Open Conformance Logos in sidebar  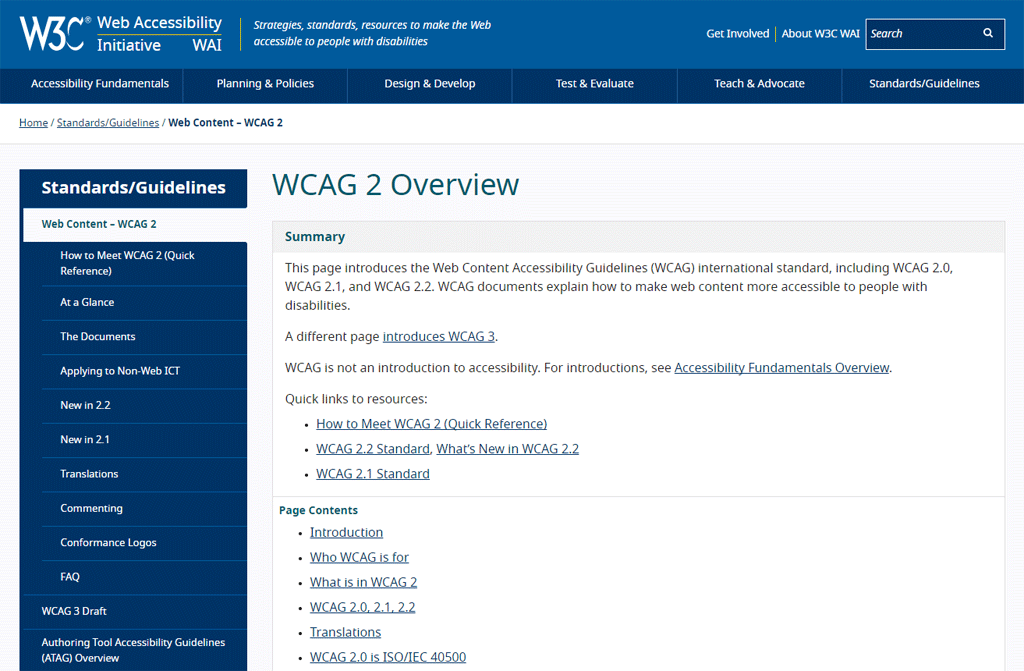[108, 543]
